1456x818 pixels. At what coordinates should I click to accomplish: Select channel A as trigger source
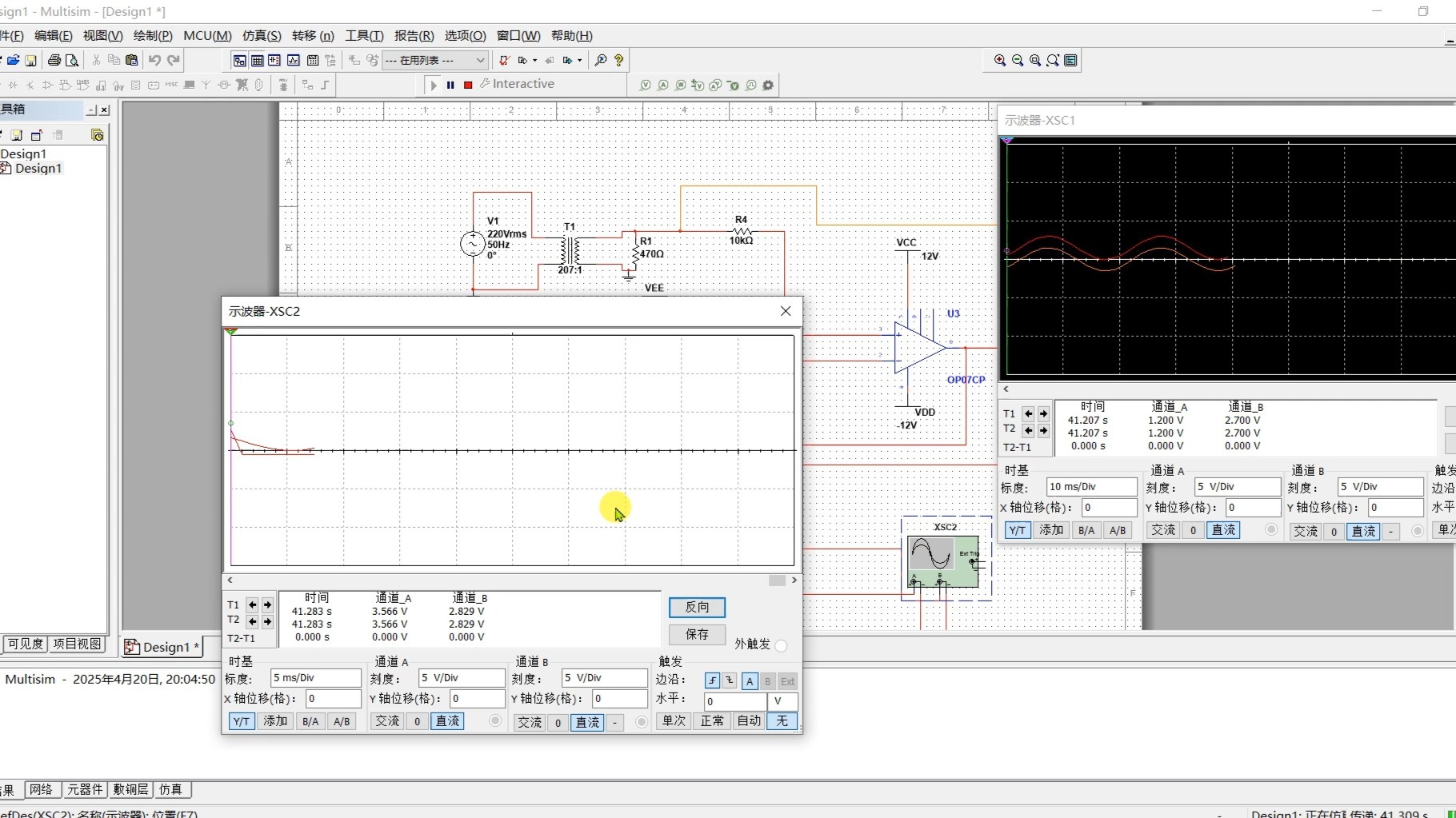tap(750, 681)
